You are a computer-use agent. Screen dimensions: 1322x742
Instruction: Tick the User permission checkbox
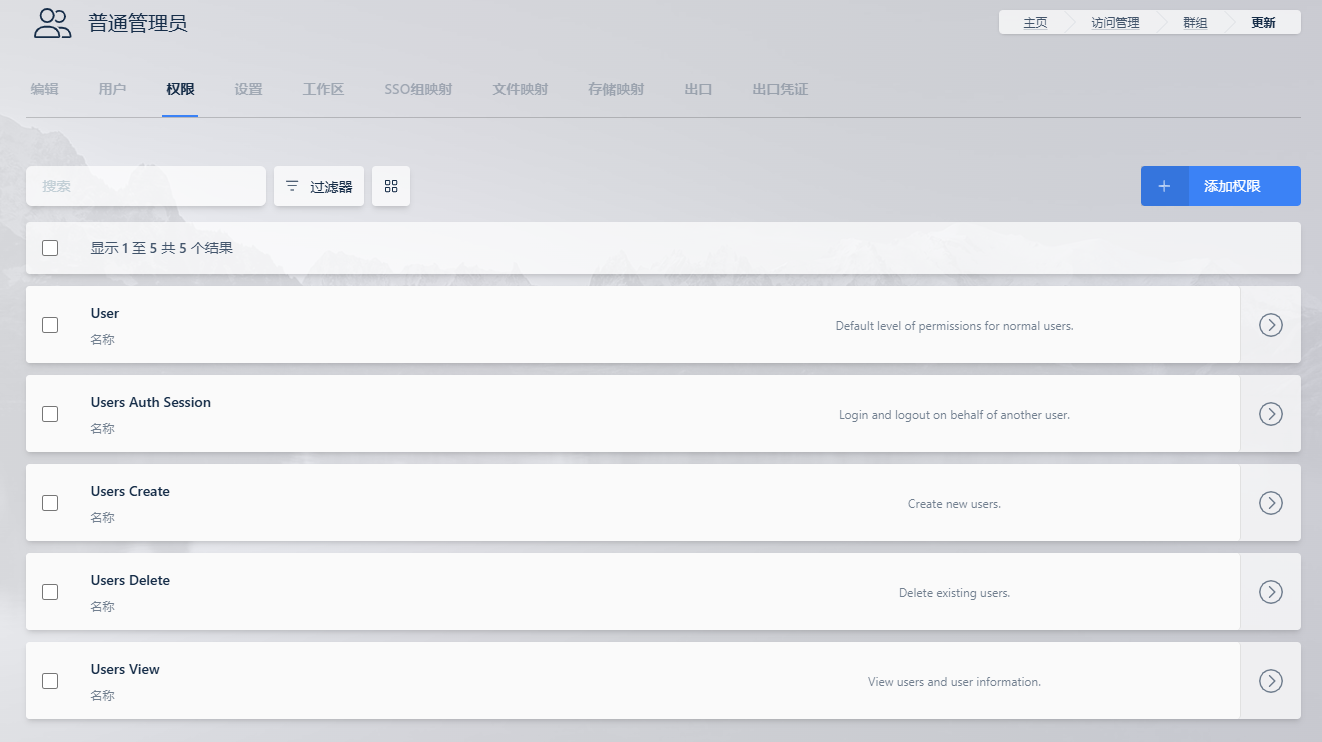coord(50,325)
